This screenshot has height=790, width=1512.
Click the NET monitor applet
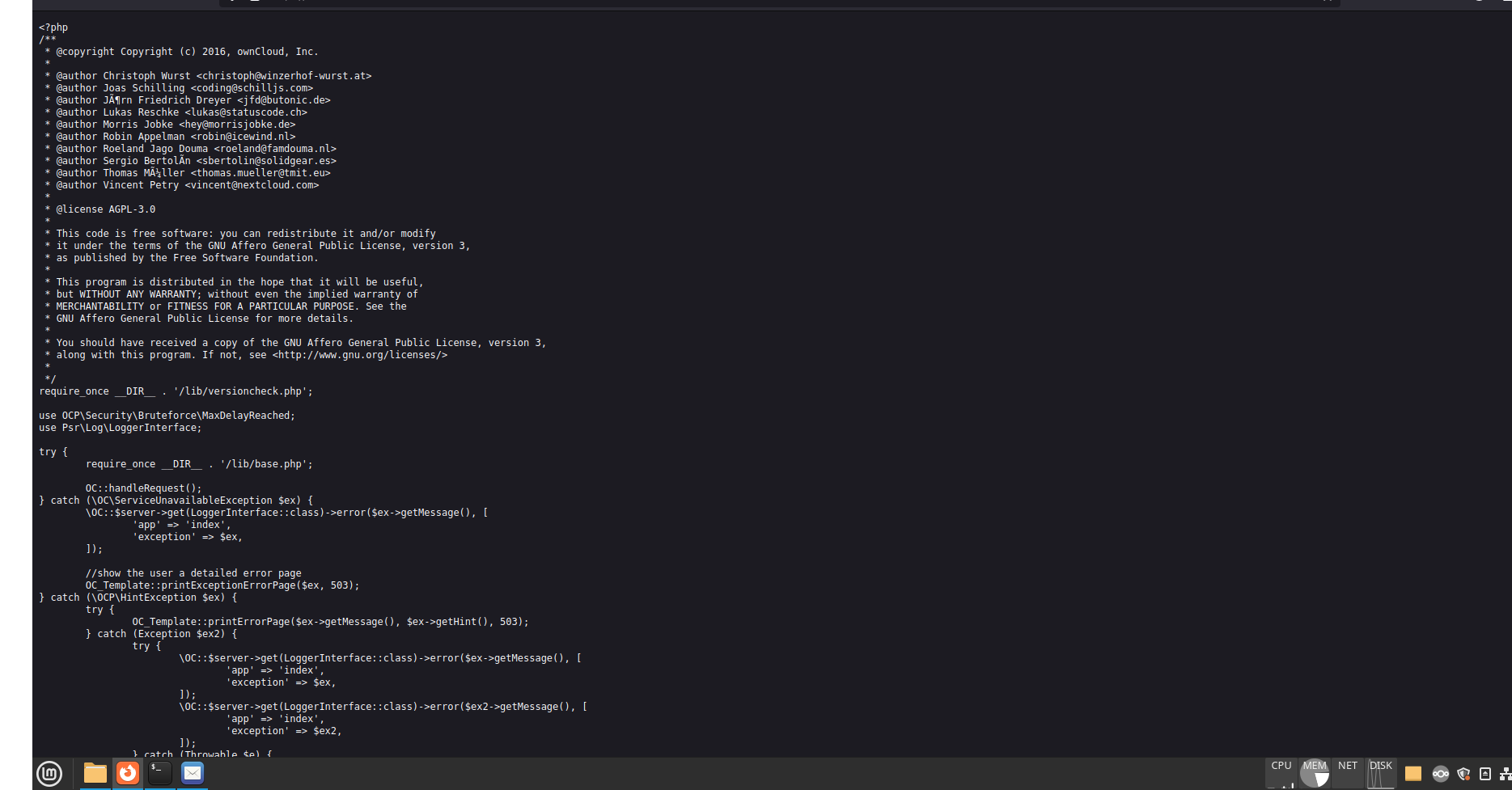point(1348,774)
